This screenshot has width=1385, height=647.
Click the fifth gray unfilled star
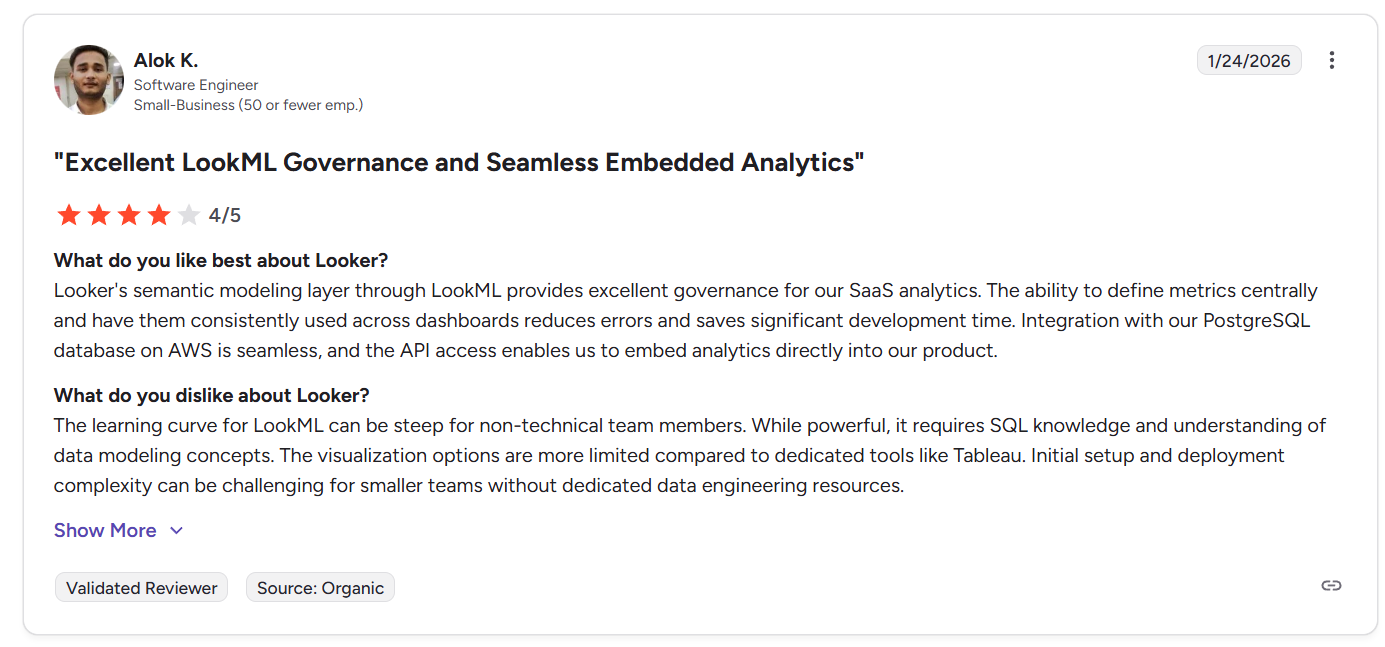point(189,215)
